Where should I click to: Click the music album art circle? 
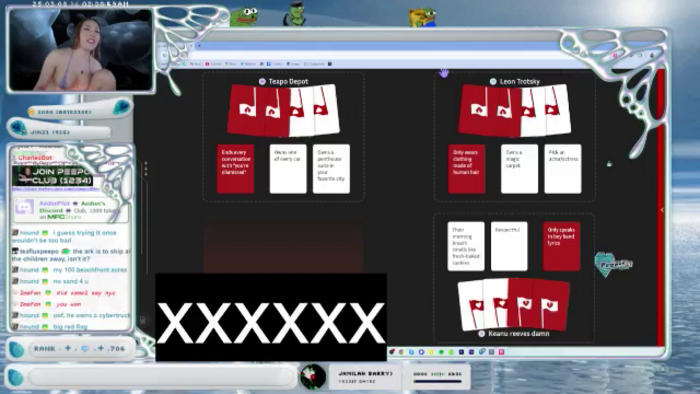click(x=312, y=376)
